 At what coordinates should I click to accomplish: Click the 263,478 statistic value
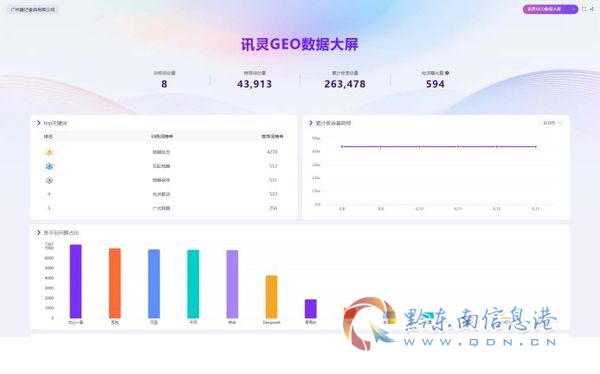coord(345,84)
